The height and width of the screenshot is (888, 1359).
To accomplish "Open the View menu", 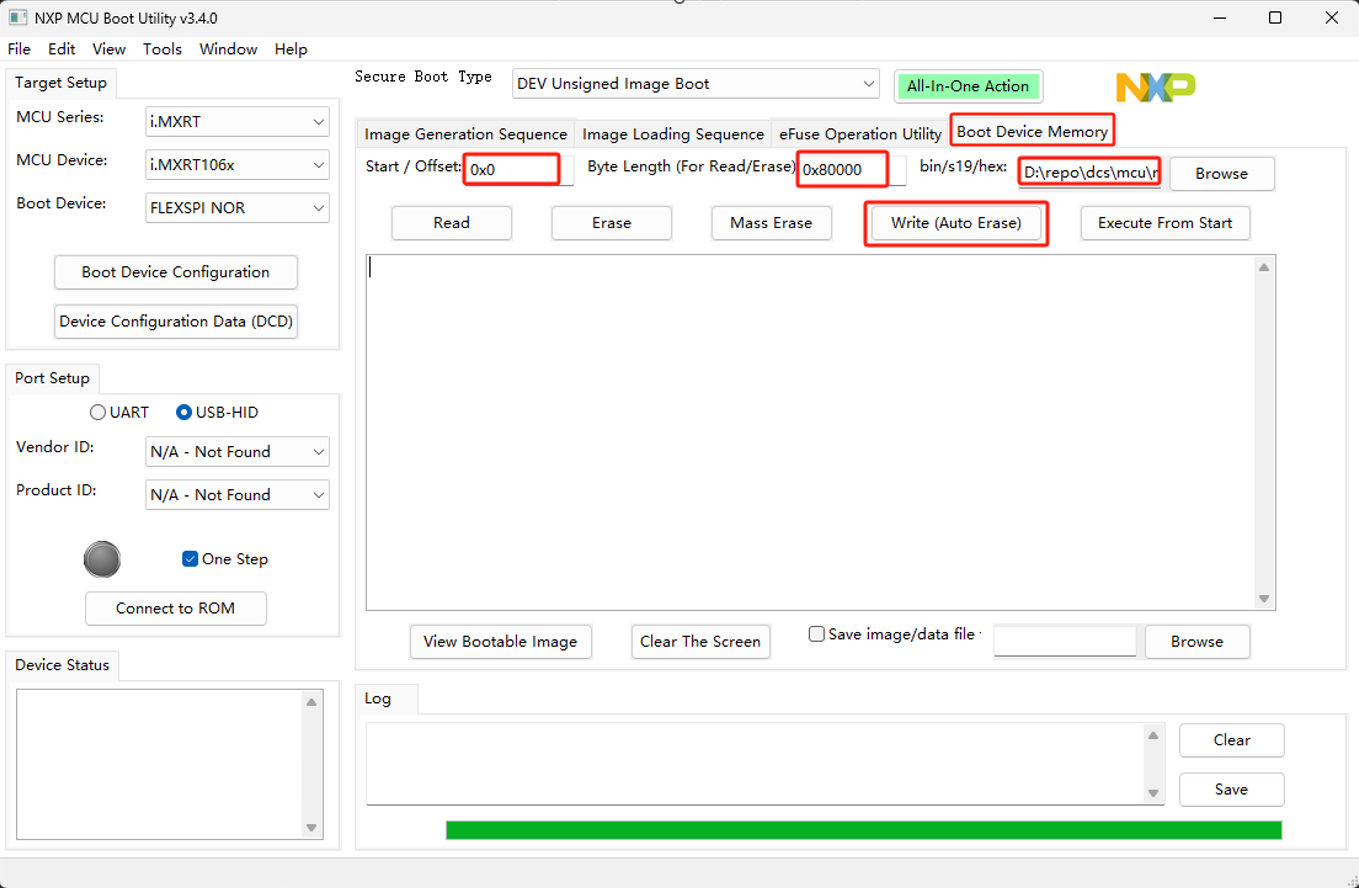I will (x=109, y=49).
